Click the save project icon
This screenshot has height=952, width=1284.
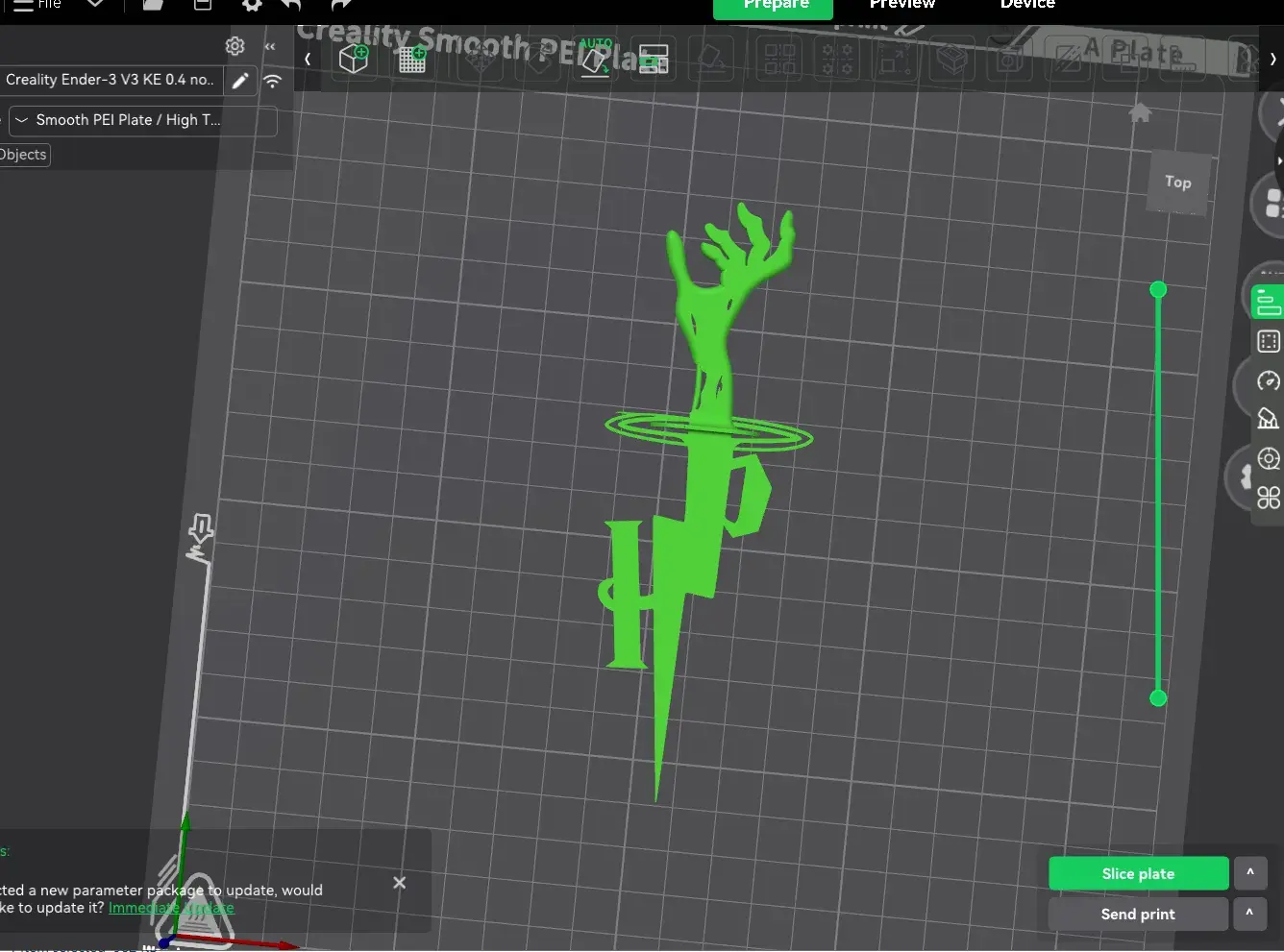pyautogui.click(x=203, y=5)
